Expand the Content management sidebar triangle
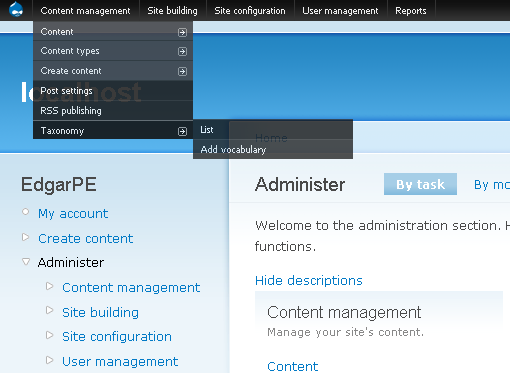 coord(50,286)
